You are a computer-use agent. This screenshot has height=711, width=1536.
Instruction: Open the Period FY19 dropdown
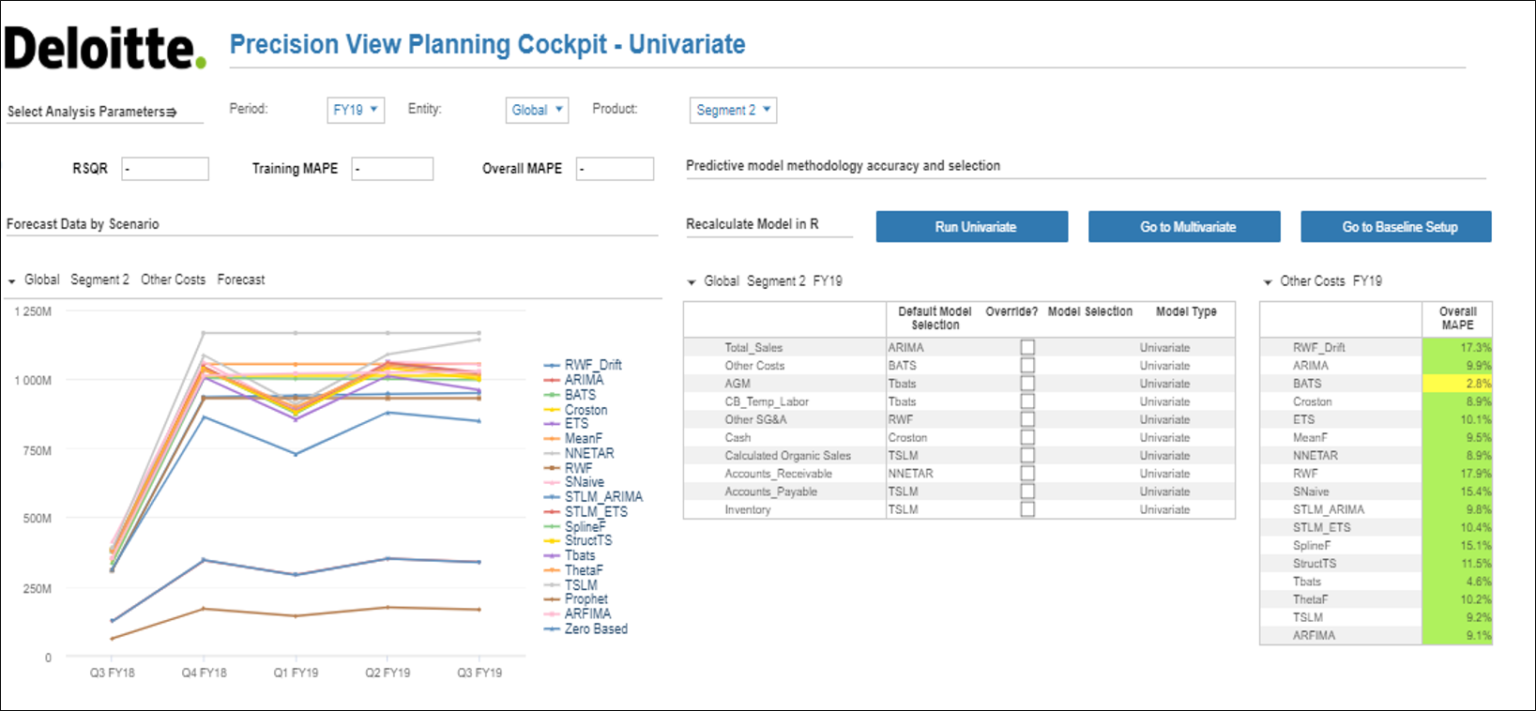[x=356, y=110]
